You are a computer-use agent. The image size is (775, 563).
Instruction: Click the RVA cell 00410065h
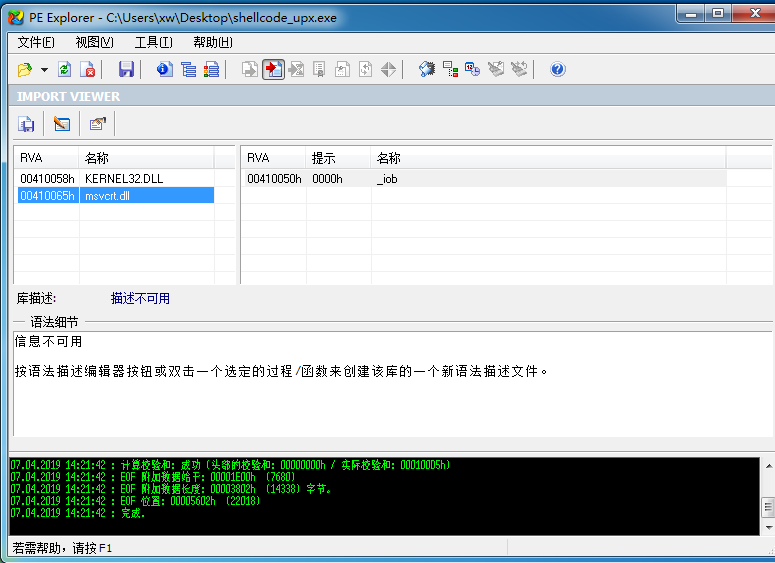(47, 196)
